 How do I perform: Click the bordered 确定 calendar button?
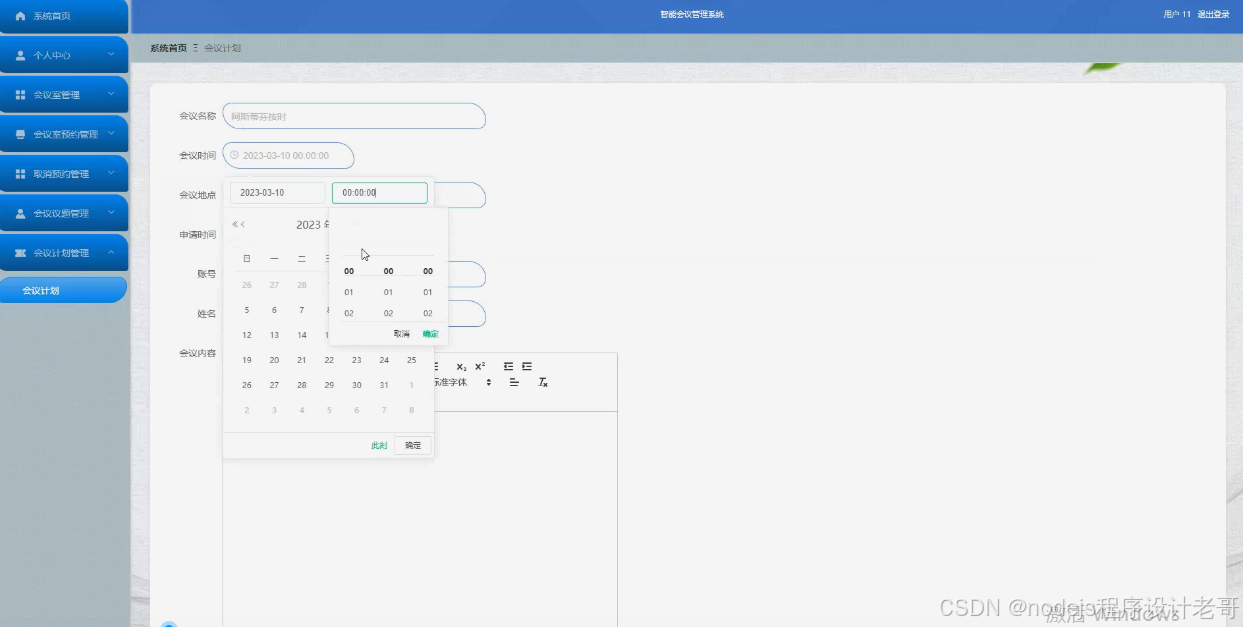413,446
